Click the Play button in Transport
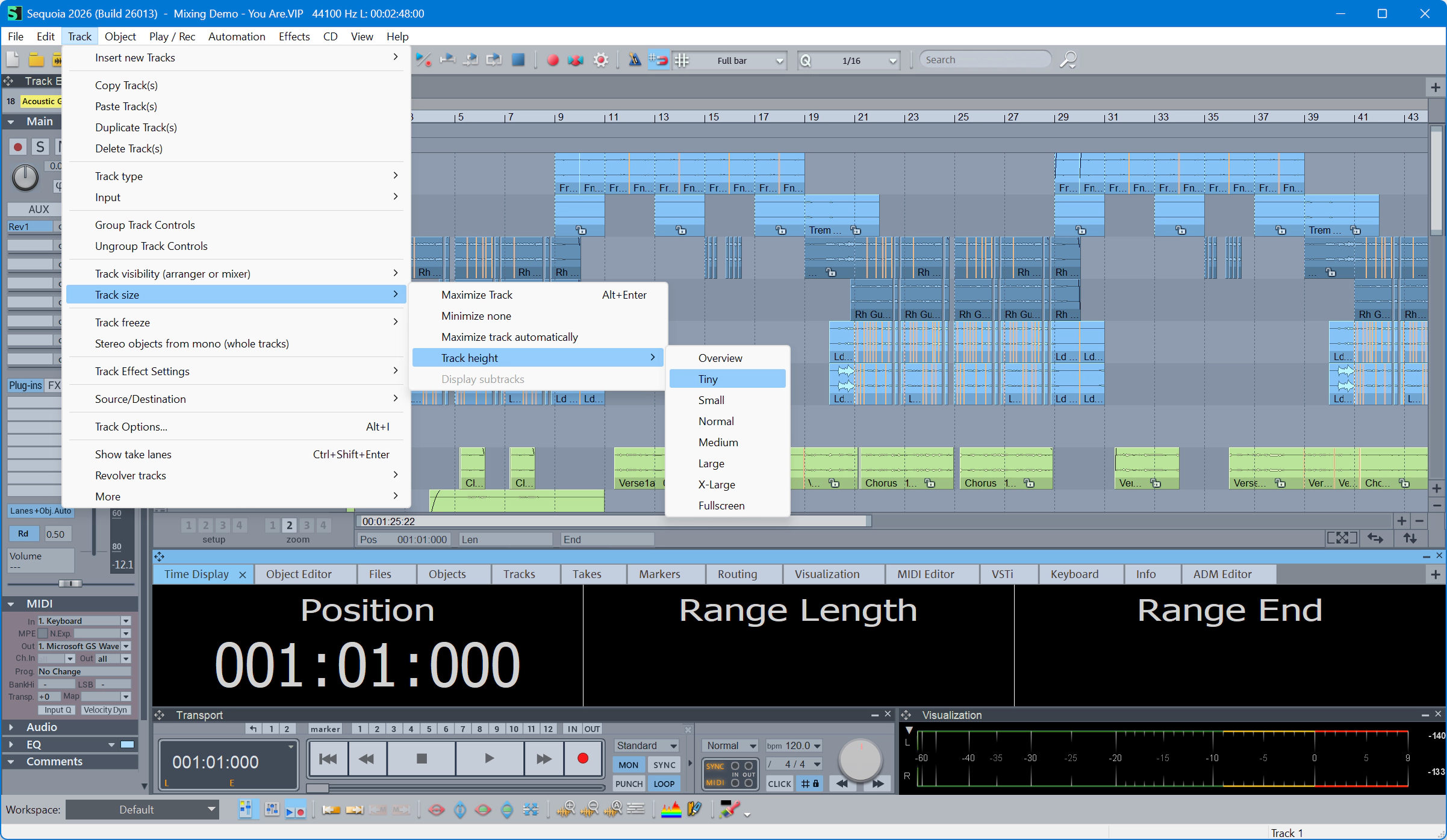1447x840 pixels. (x=490, y=759)
